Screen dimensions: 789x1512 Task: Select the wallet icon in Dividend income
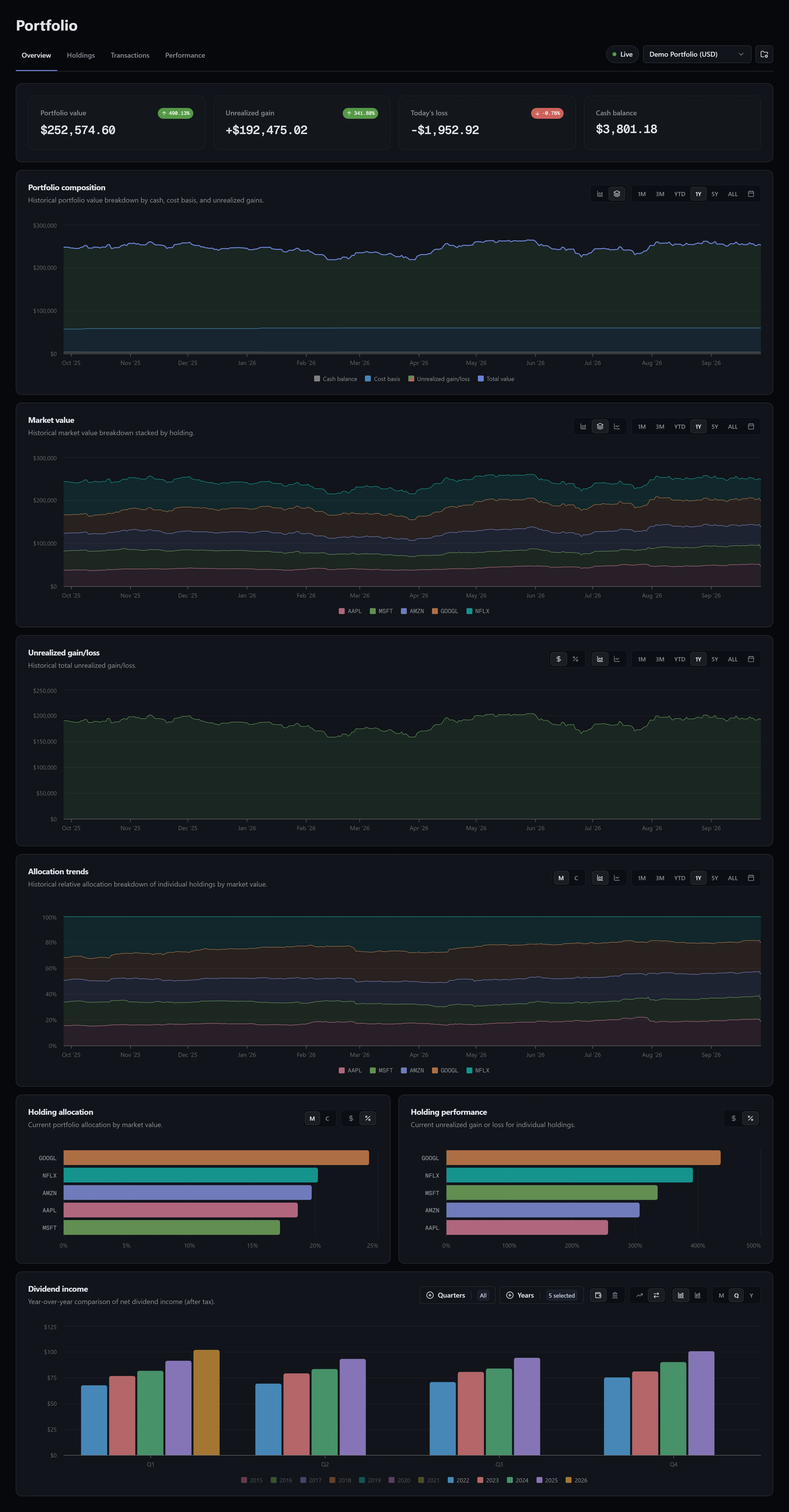pyautogui.click(x=598, y=1295)
